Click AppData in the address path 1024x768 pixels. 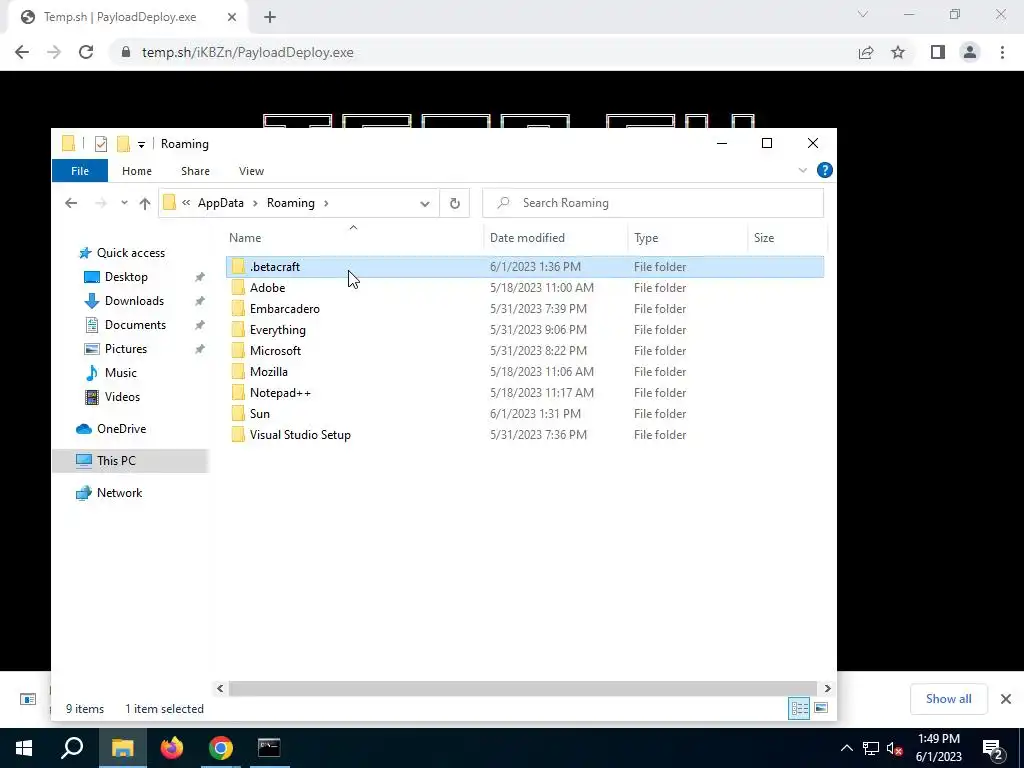coord(221,203)
